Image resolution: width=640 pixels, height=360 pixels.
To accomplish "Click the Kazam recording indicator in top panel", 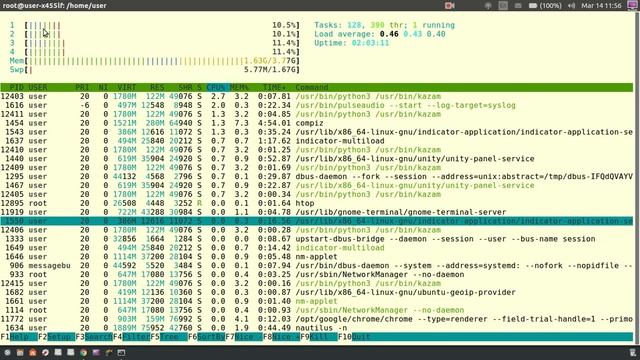I will coord(449,5).
